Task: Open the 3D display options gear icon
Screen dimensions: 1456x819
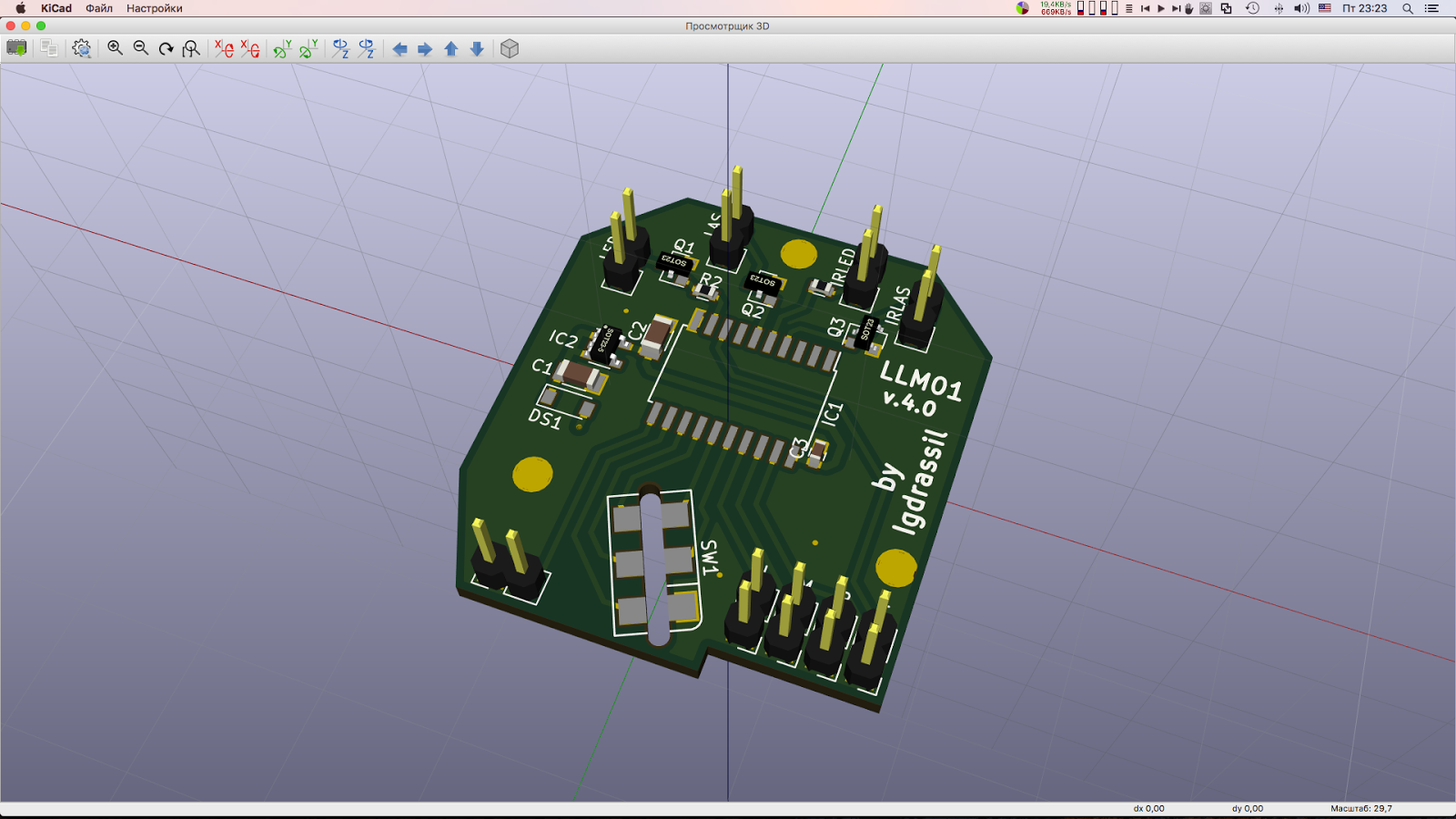Action: (x=82, y=48)
